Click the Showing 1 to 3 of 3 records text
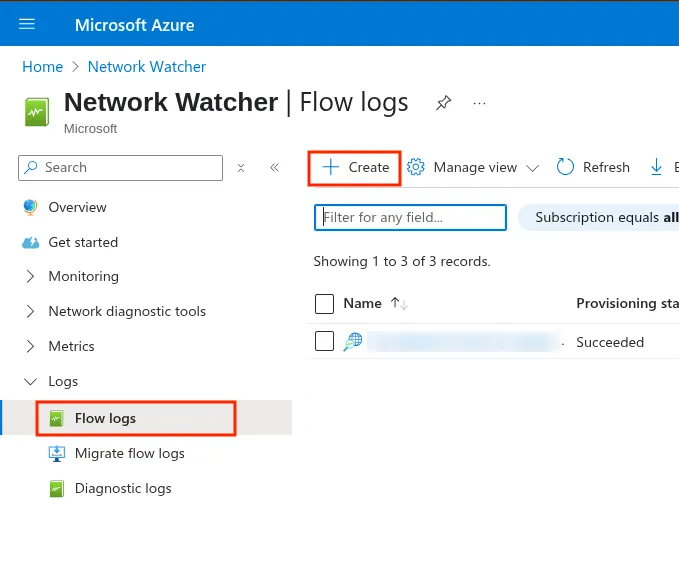This screenshot has height=581, width=679. [x=402, y=261]
